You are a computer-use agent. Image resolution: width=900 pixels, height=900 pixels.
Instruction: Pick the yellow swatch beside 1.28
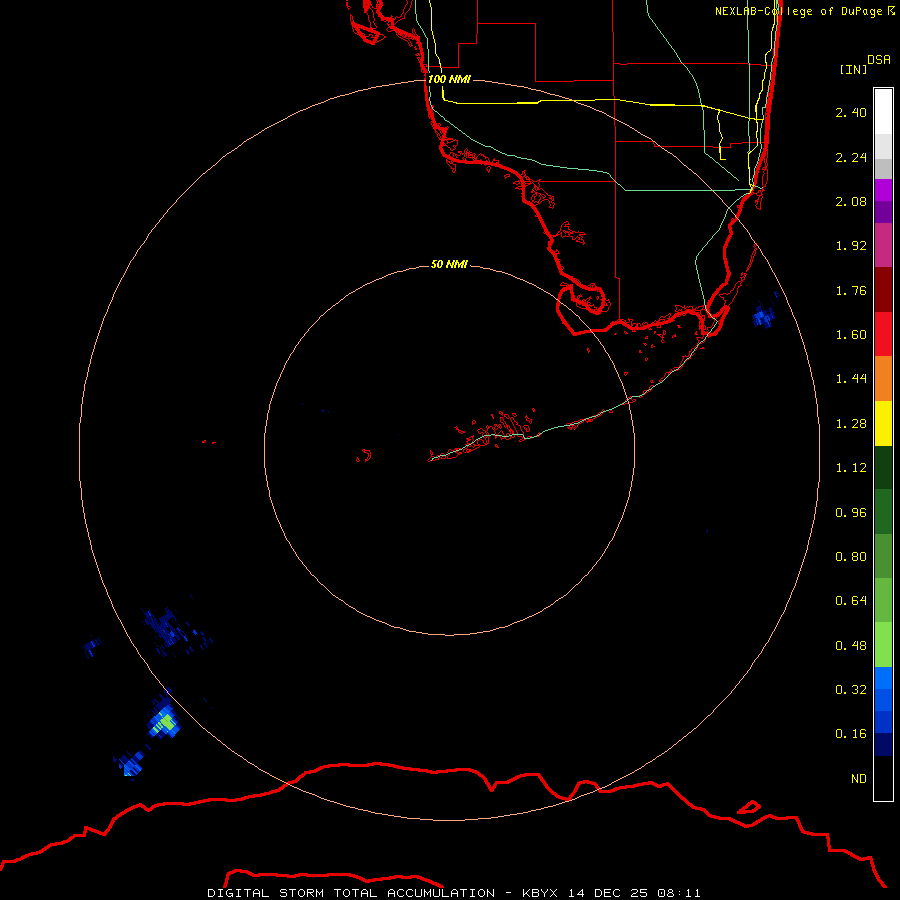coord(883,423)
